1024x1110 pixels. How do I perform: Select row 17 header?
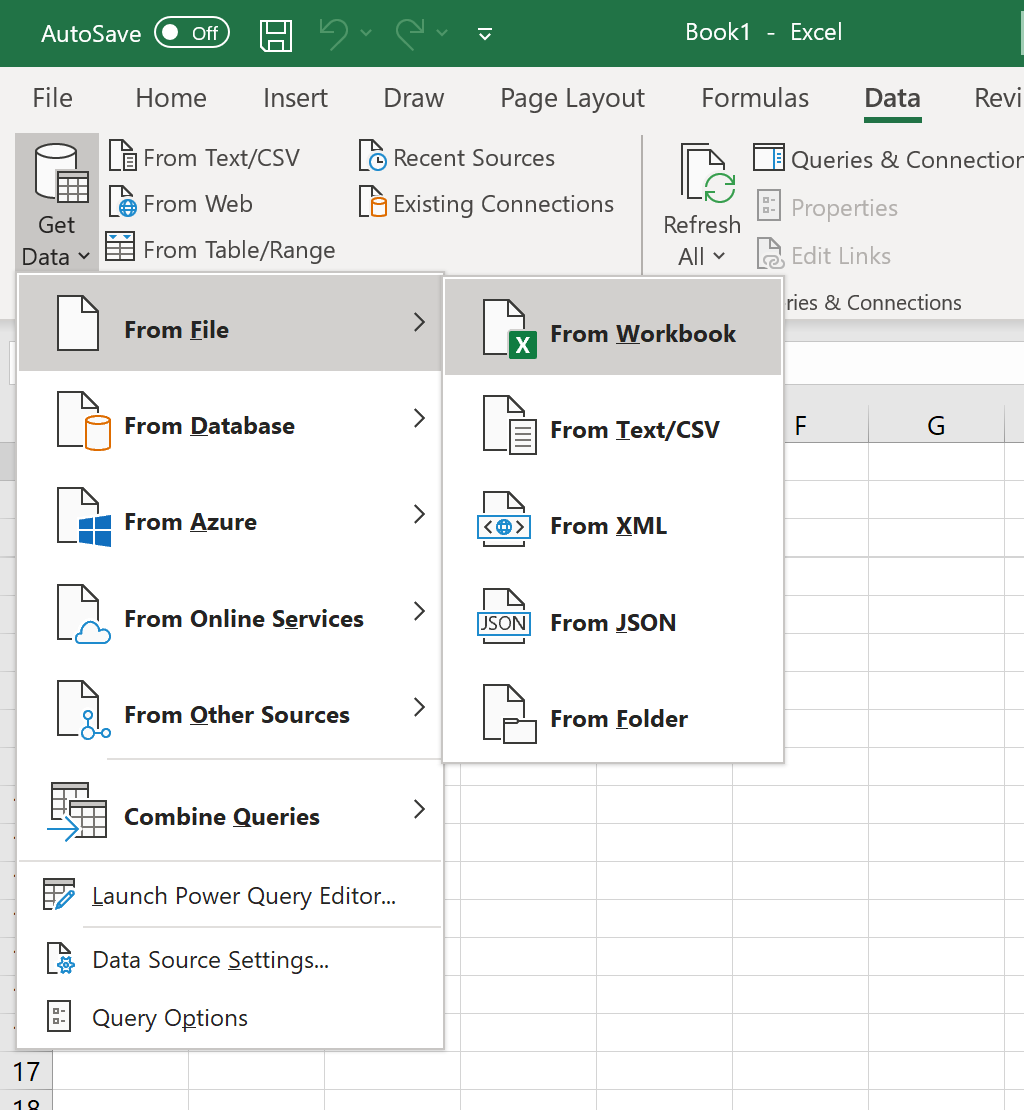click(x=26, y=1071)
